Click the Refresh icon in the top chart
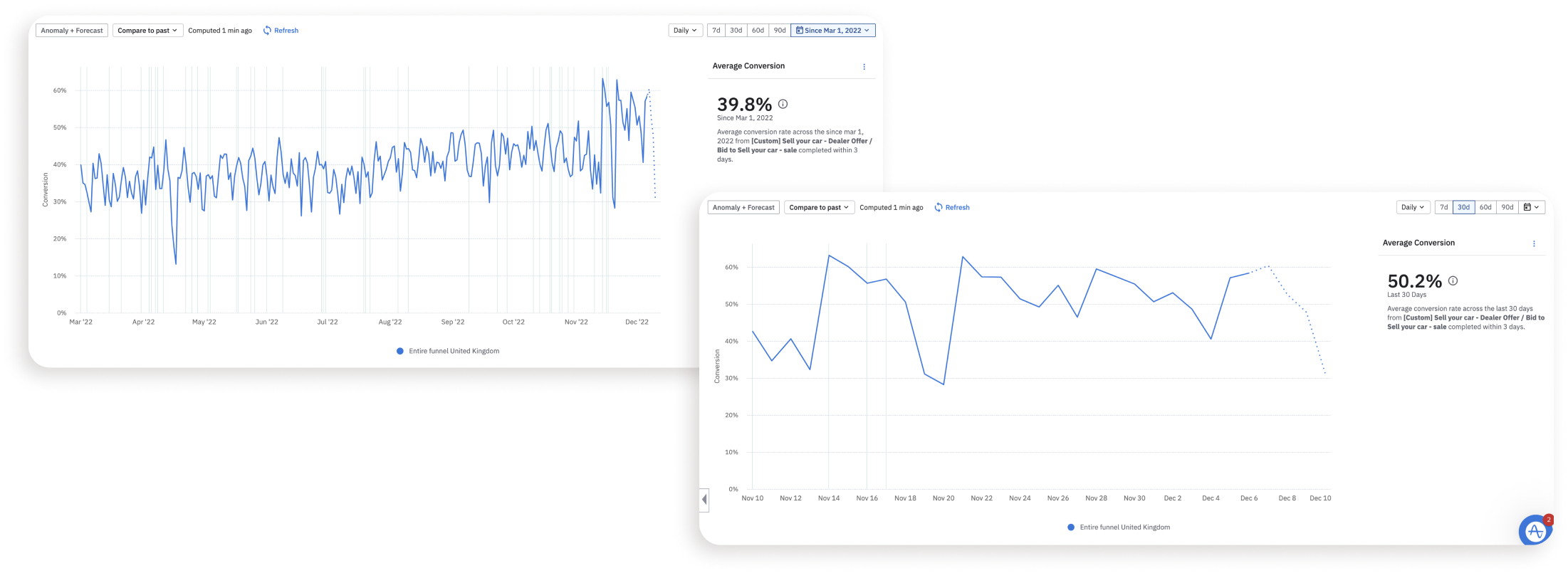The height and width of the screenshot is (573, 1568). (267, 31)
